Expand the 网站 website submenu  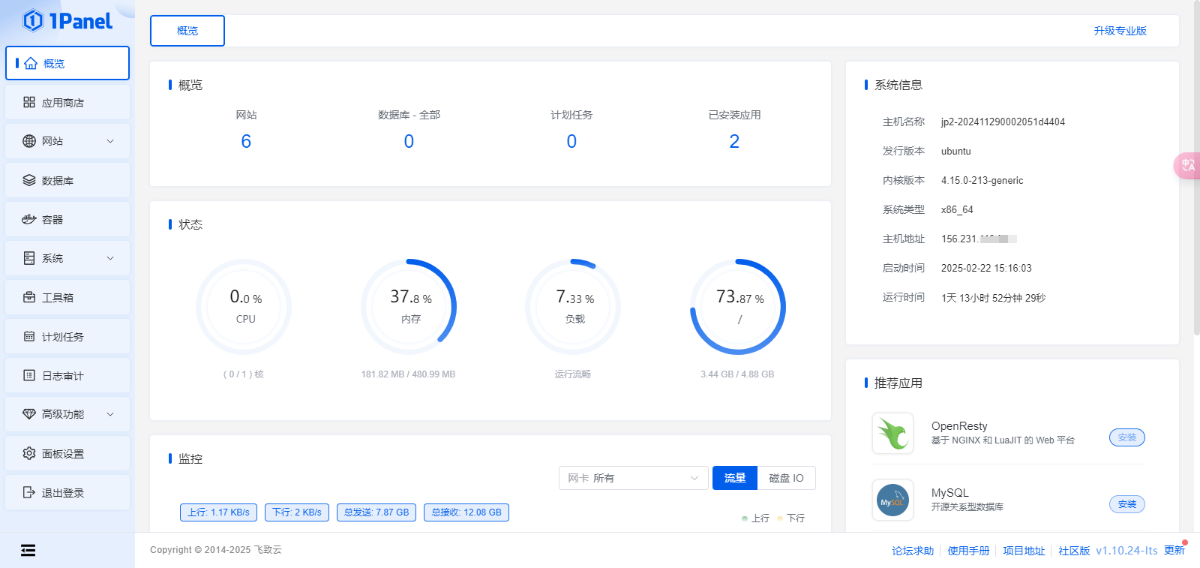click(110, 141)
